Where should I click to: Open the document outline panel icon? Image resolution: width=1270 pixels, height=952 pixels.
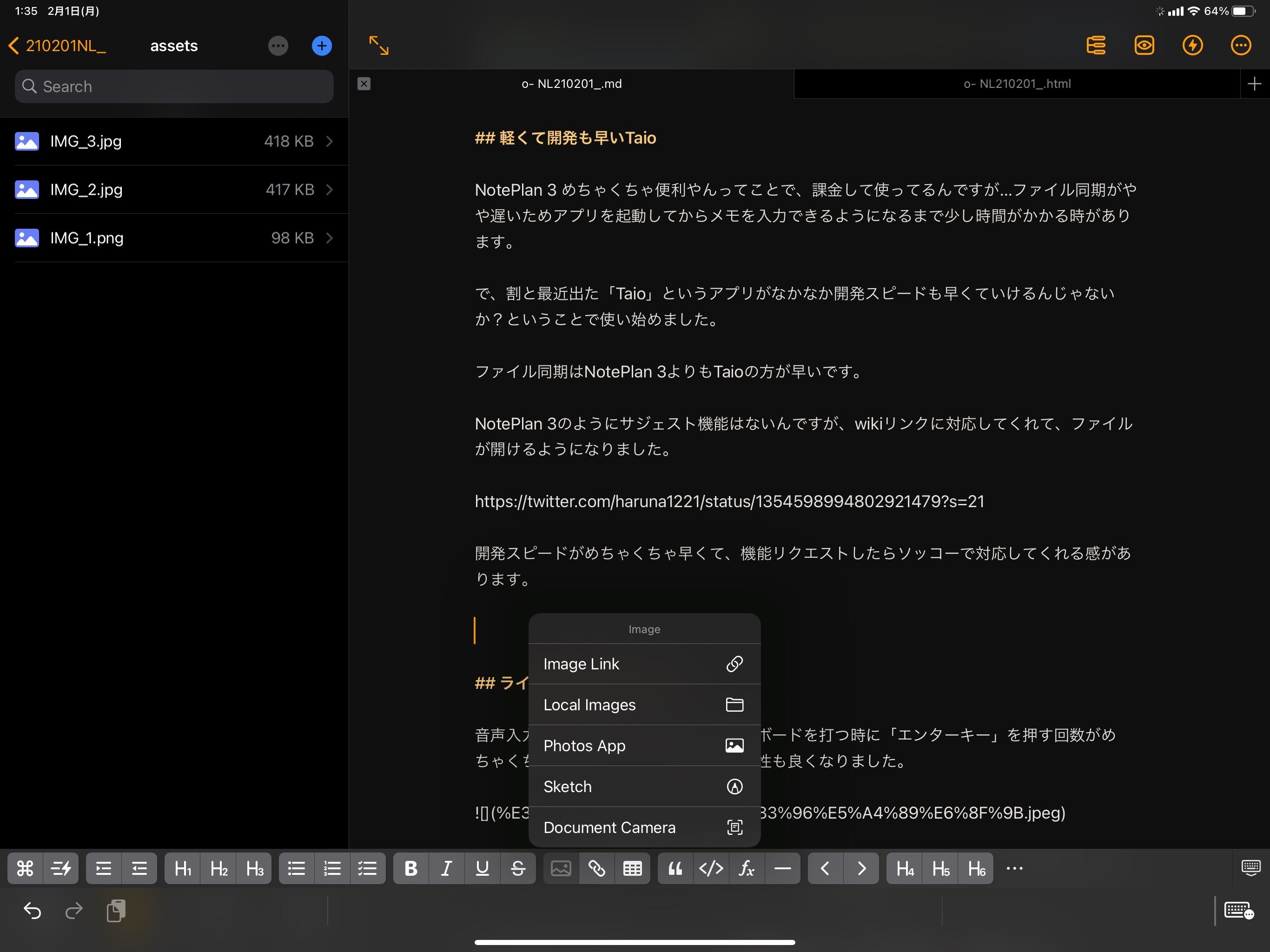(1096, 46)
